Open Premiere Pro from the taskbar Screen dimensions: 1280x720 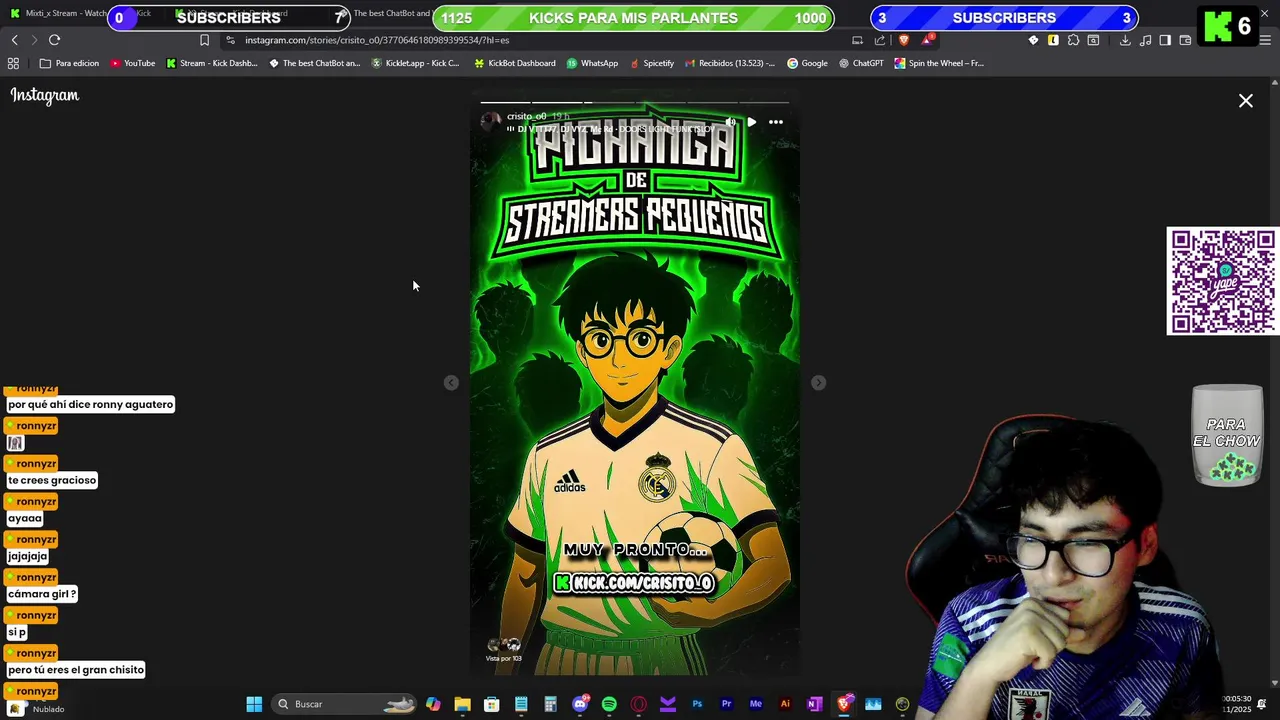click(727, 704)
